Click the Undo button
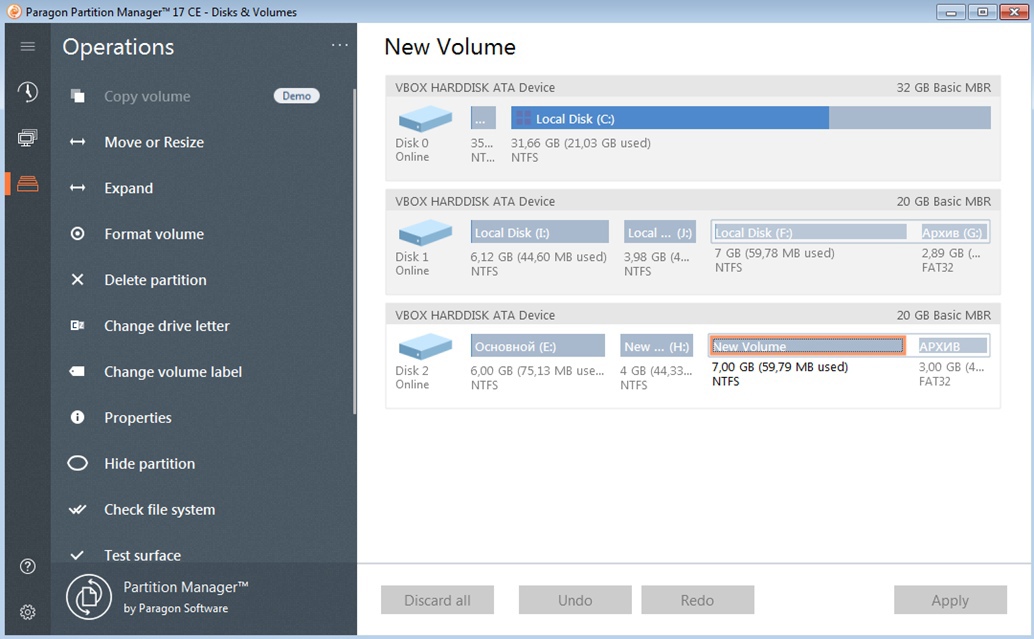The height and width of the screenshot is (639, 1034). click(x=575, y=600)
